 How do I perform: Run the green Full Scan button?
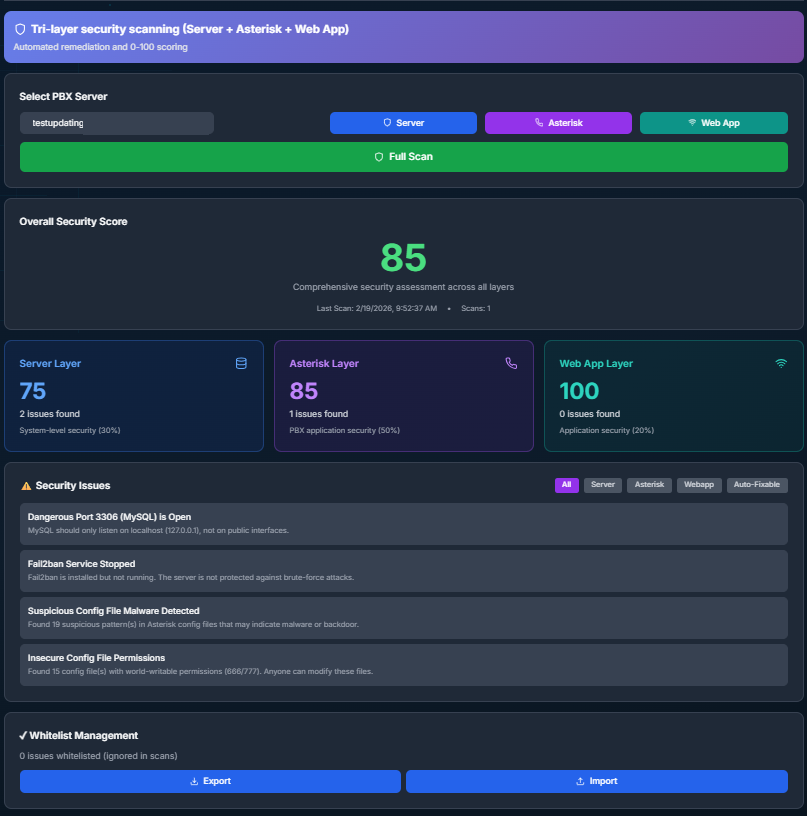[403, 157]
